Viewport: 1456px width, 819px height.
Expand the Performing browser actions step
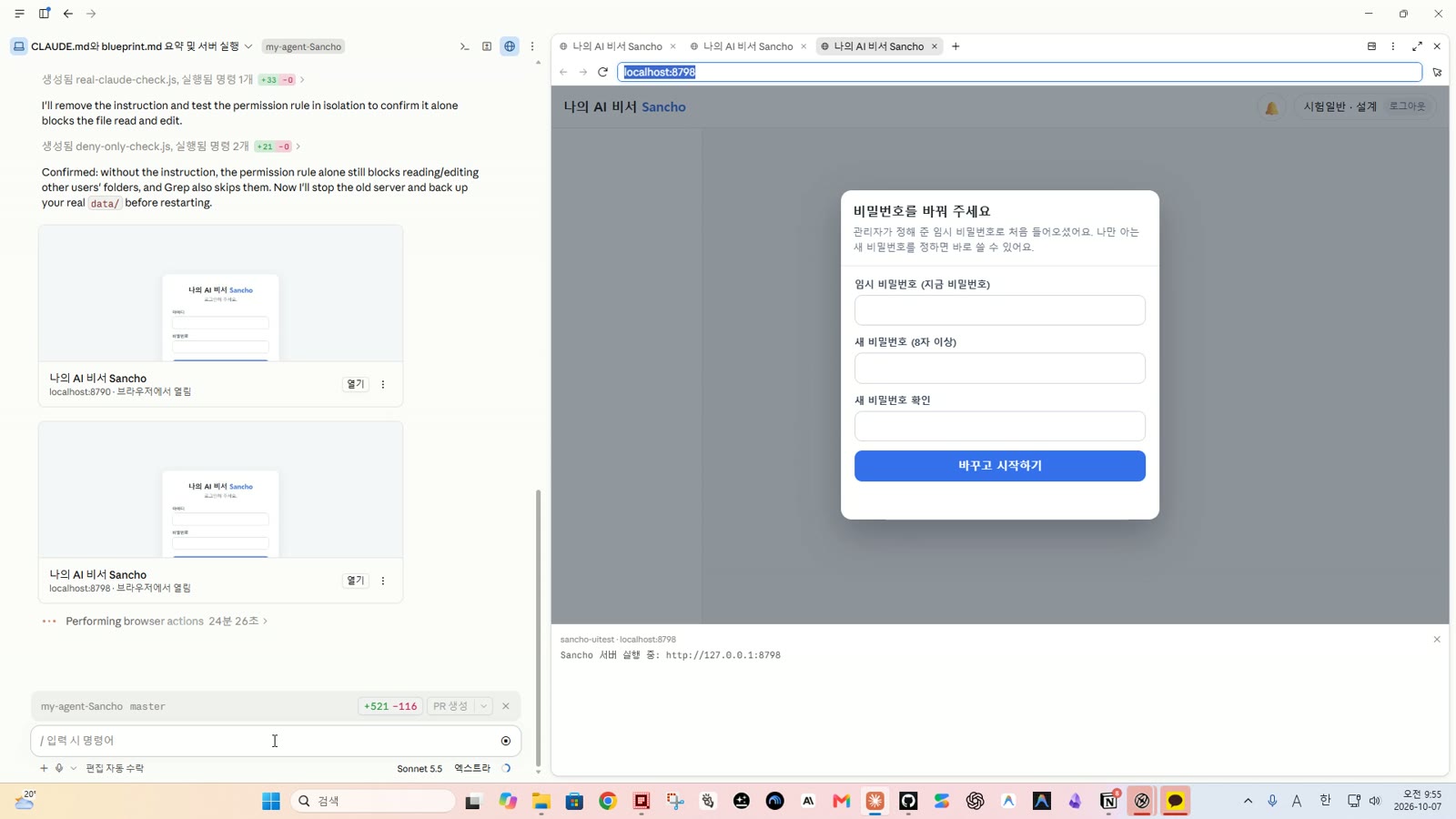tap(265, 622)
